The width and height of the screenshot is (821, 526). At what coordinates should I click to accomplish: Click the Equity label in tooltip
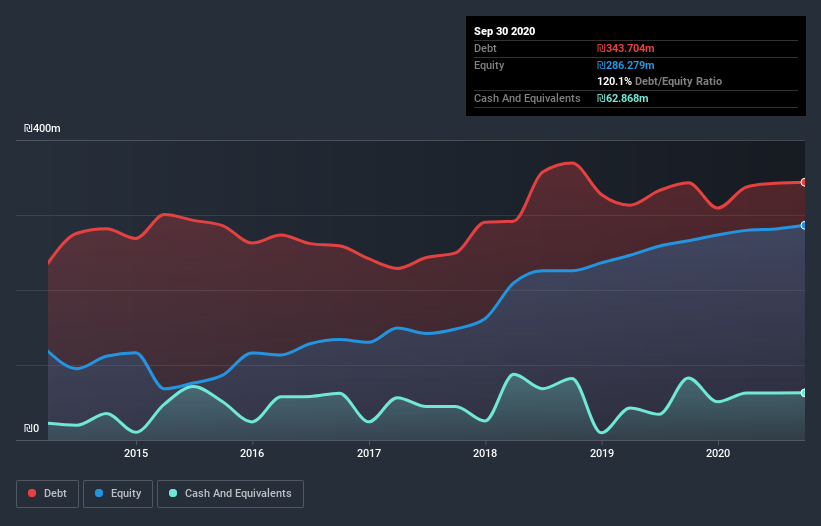tap(489, 65)
